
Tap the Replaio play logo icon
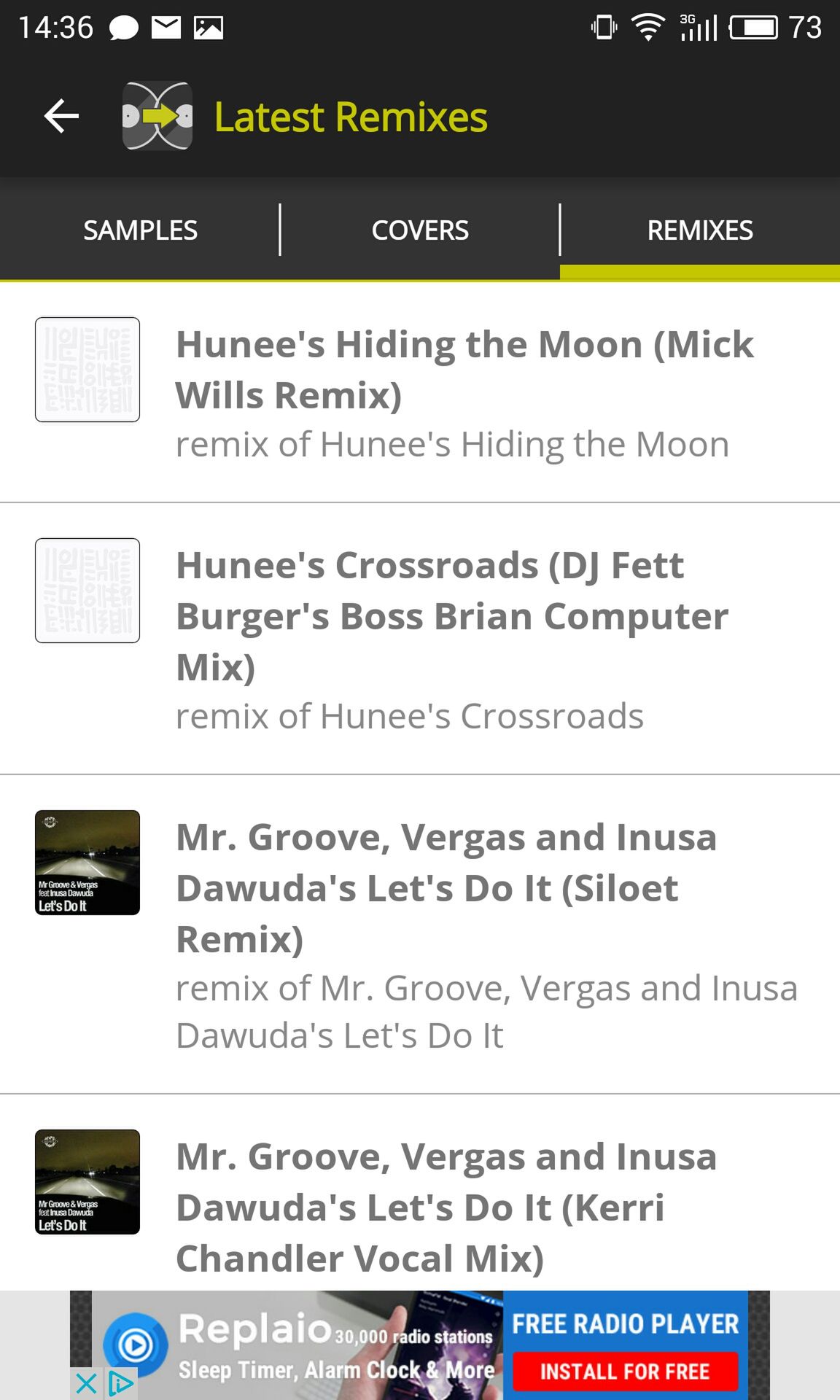pos(136,1345)
